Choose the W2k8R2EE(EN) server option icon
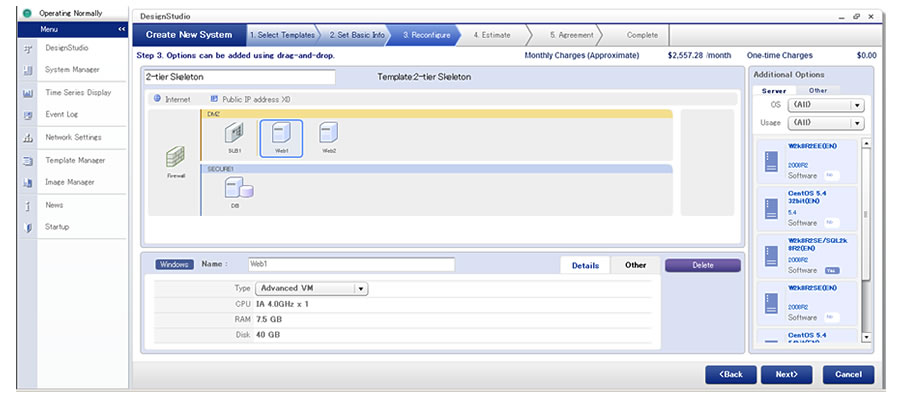 point(771,161)
